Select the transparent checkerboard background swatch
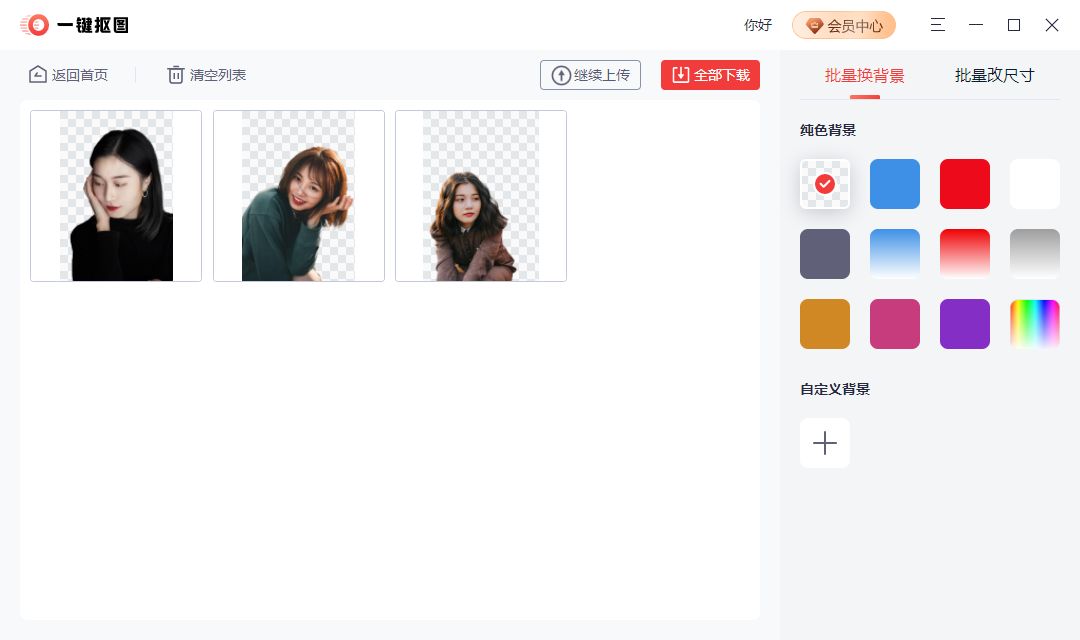 824,184
